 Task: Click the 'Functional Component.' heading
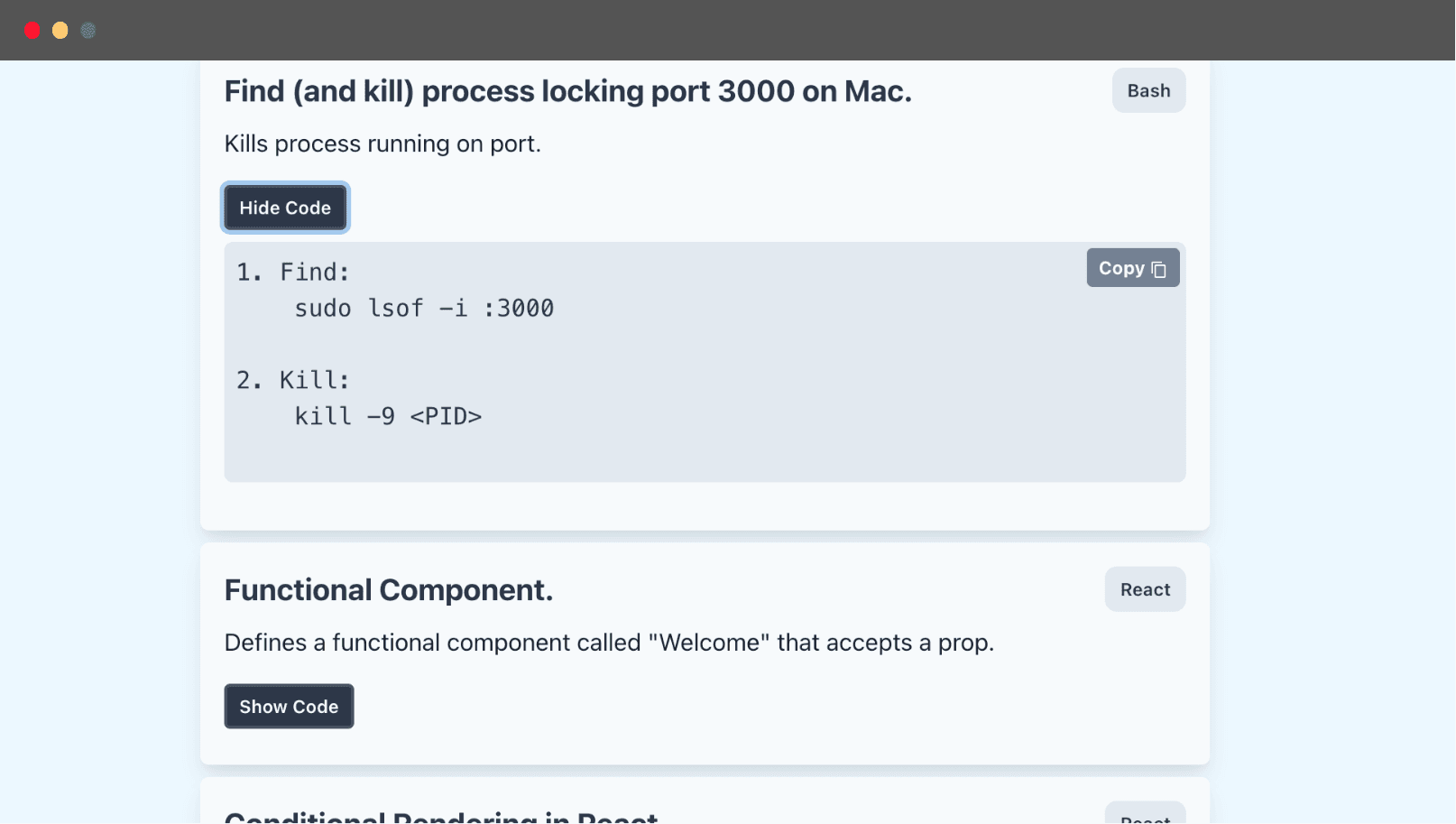point(388,590)
